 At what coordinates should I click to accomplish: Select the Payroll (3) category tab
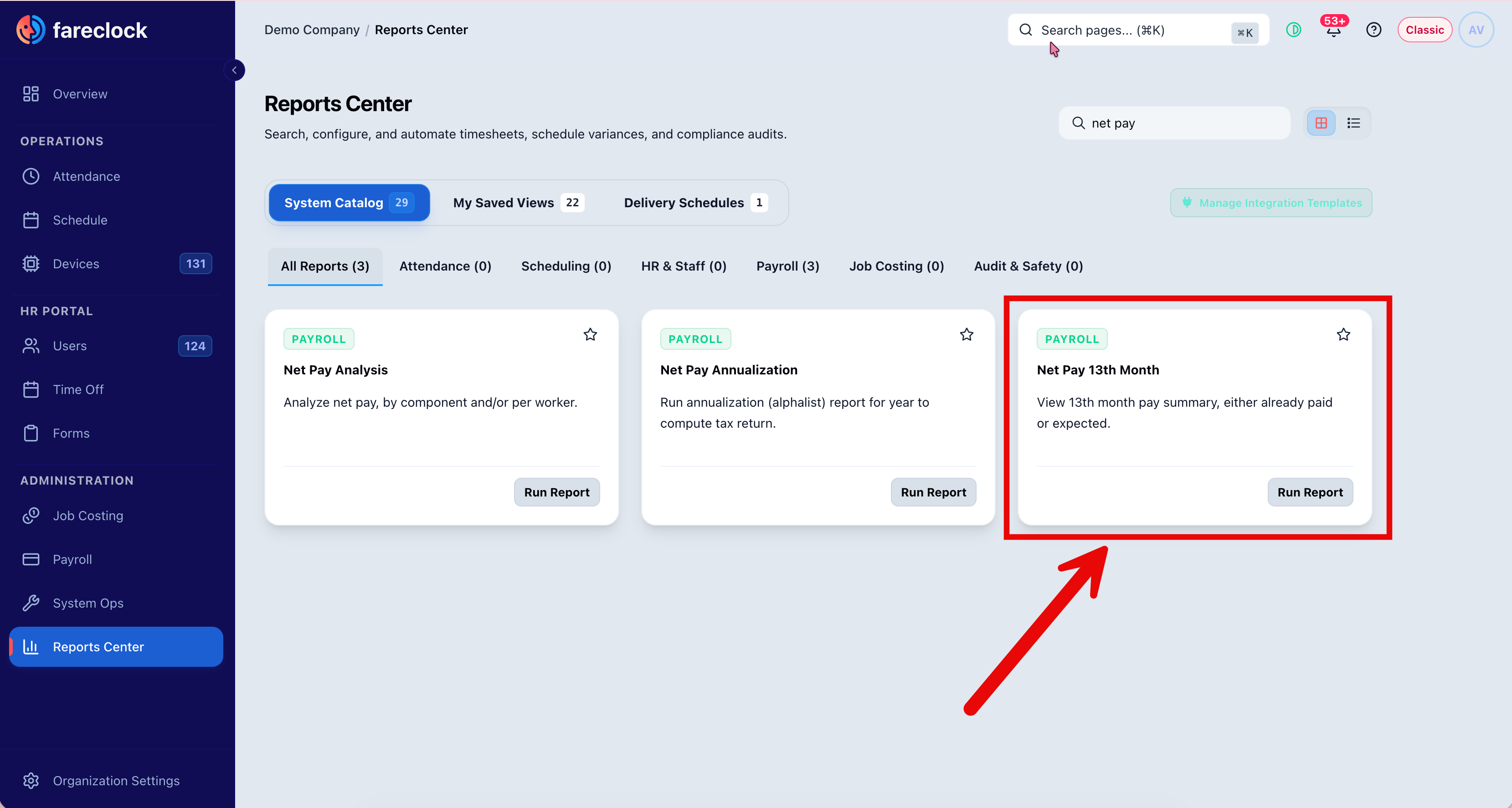pyautogui.click(x=788, y=266)
